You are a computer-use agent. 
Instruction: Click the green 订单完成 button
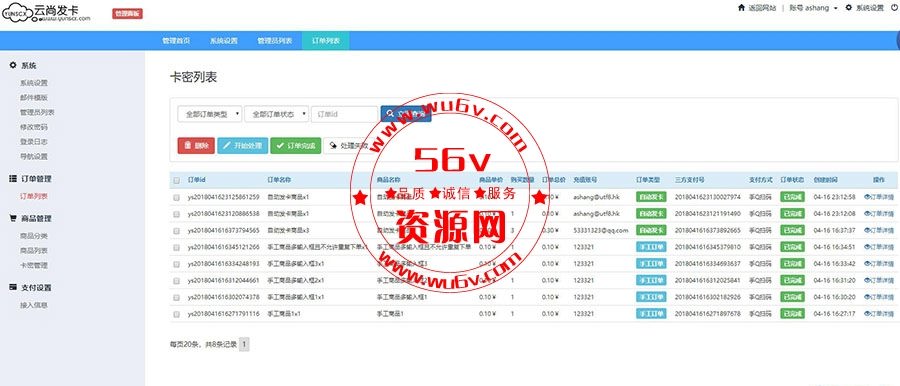[296, 146]
